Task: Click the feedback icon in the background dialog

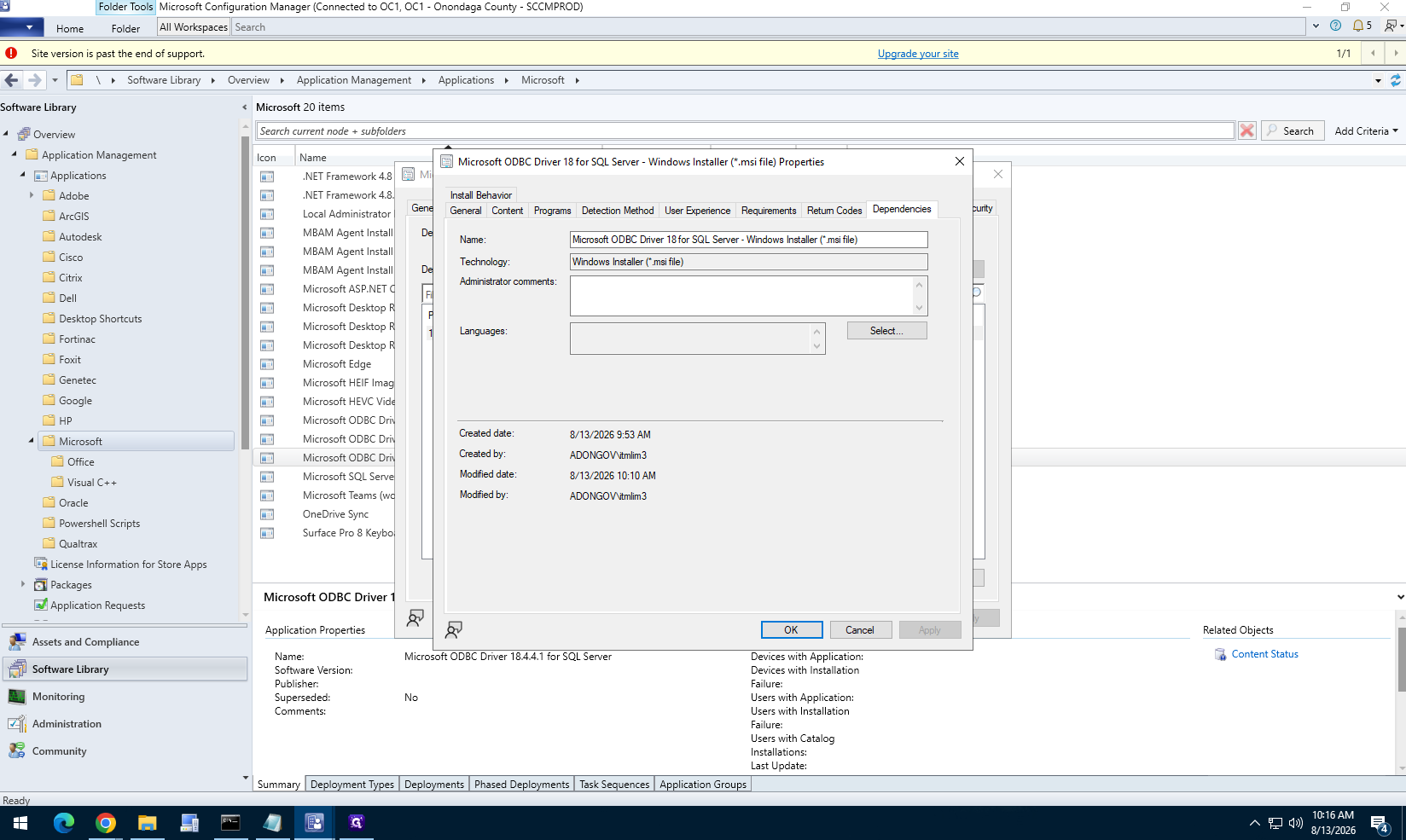Action: [x=415, y=618]
